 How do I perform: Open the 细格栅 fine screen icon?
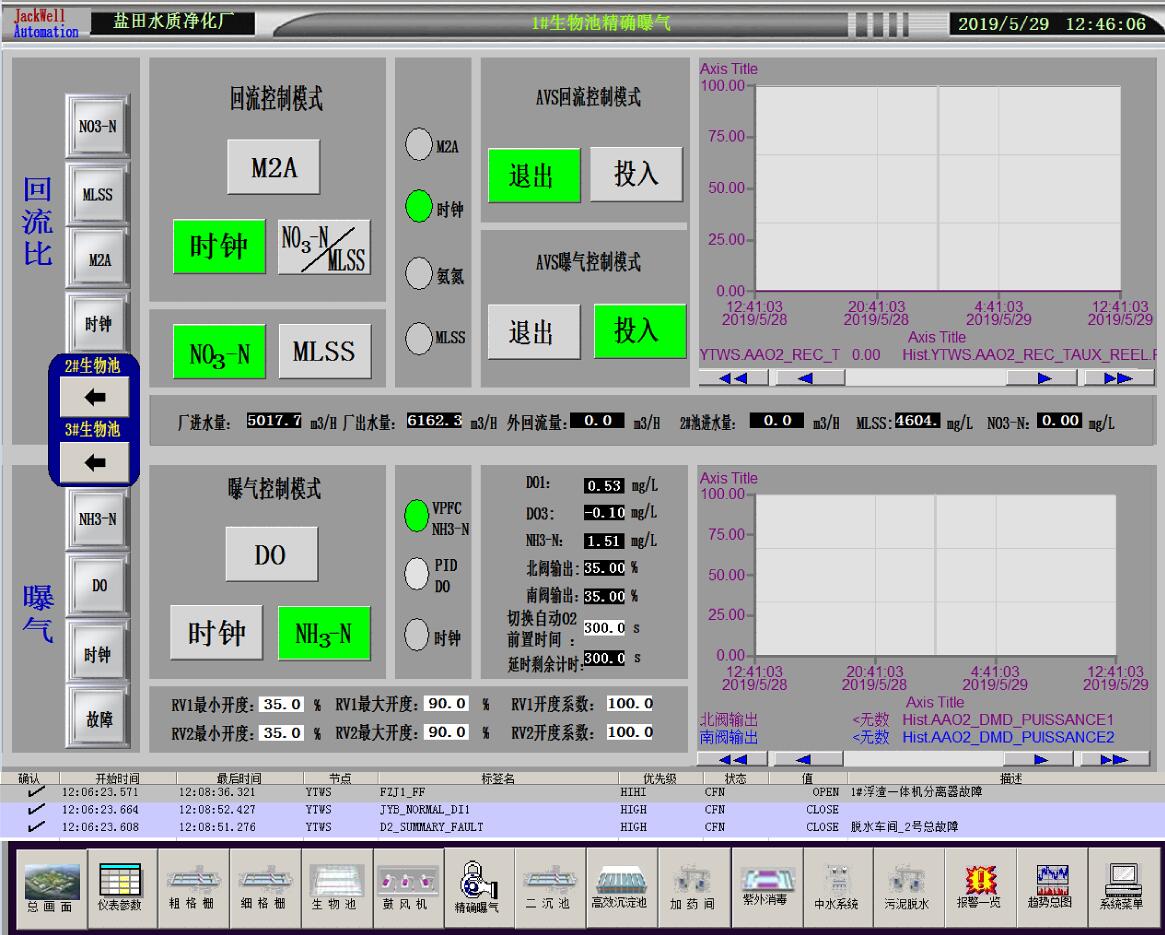[263, 889]
